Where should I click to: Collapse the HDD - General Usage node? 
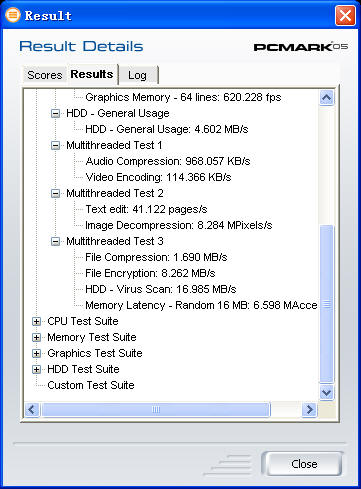tap(55, 113)
